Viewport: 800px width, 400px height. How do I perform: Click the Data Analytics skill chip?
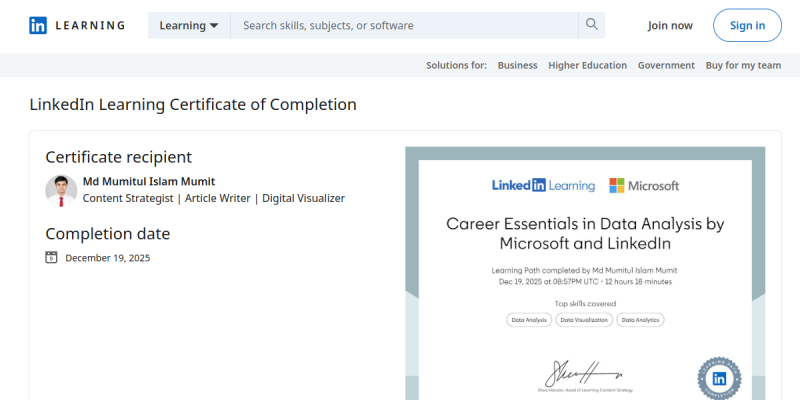[640, 320]
